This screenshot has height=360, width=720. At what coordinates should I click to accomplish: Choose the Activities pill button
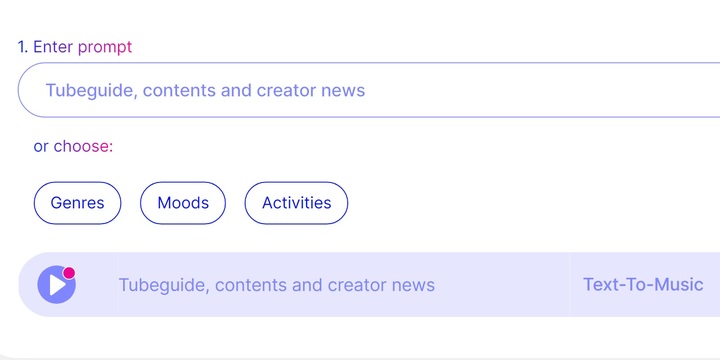pos(296,203)
